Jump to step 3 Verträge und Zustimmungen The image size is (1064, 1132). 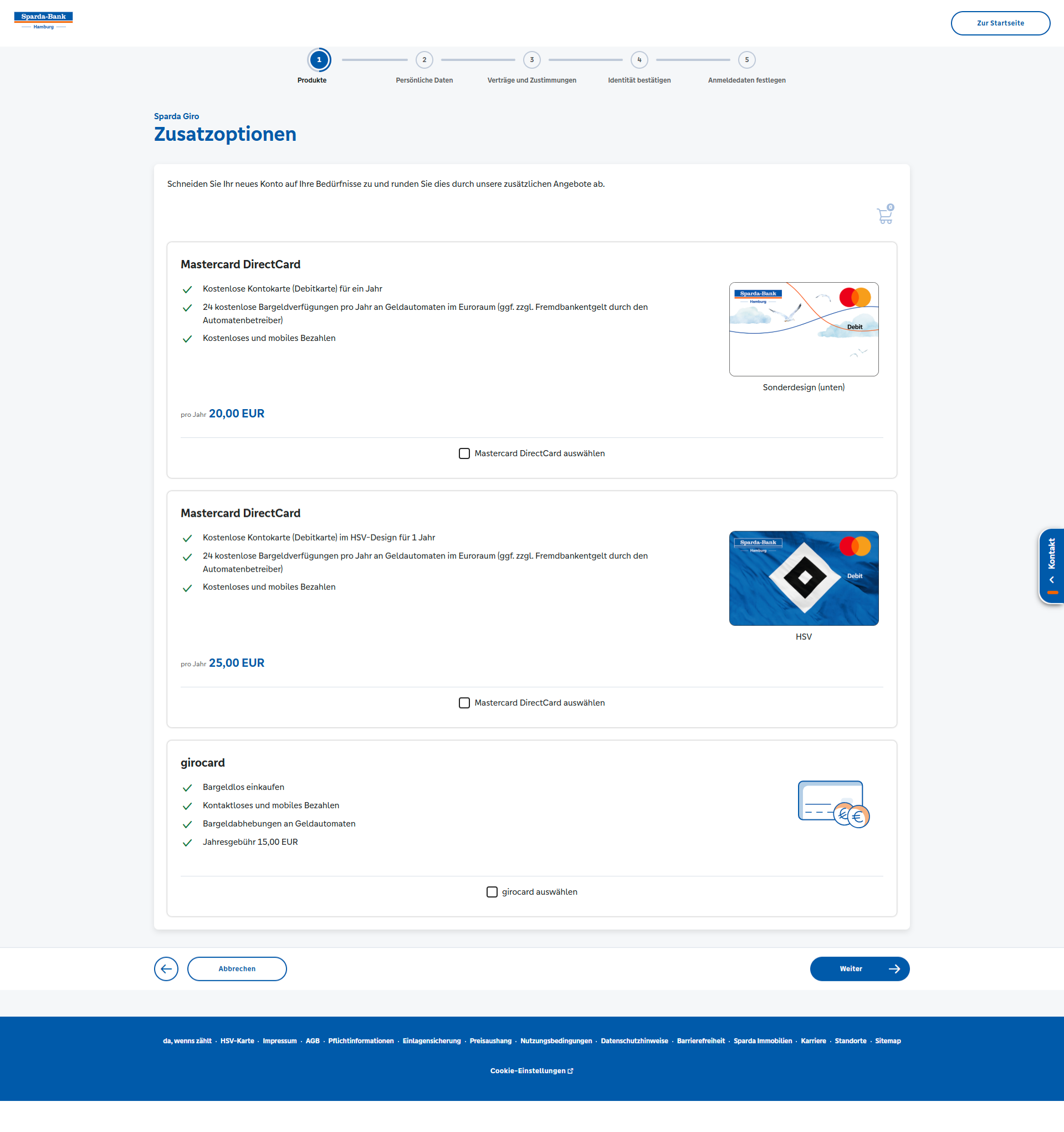click(x=531, y=60)
